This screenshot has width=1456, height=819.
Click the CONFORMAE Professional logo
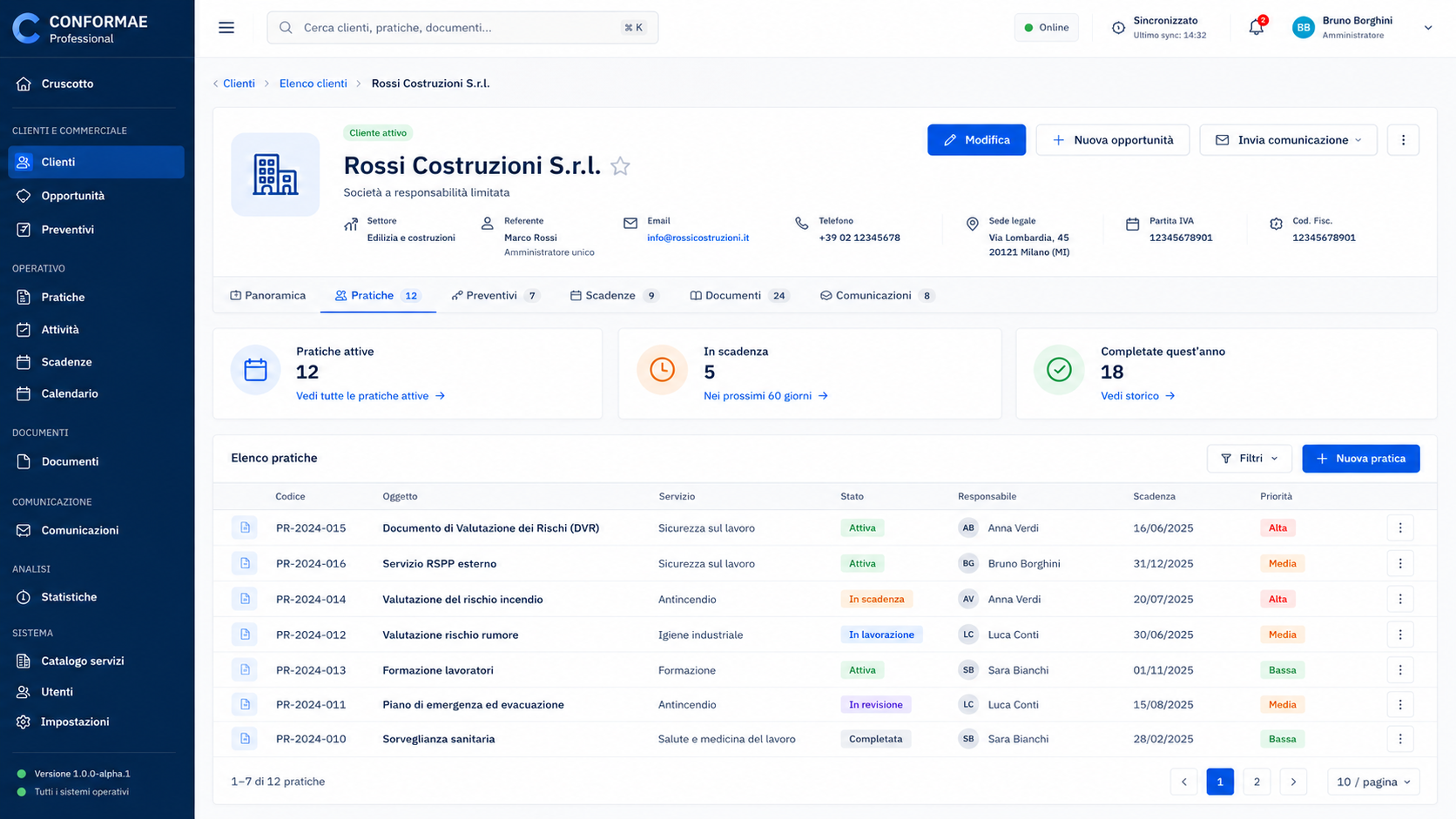click(80, 29)
